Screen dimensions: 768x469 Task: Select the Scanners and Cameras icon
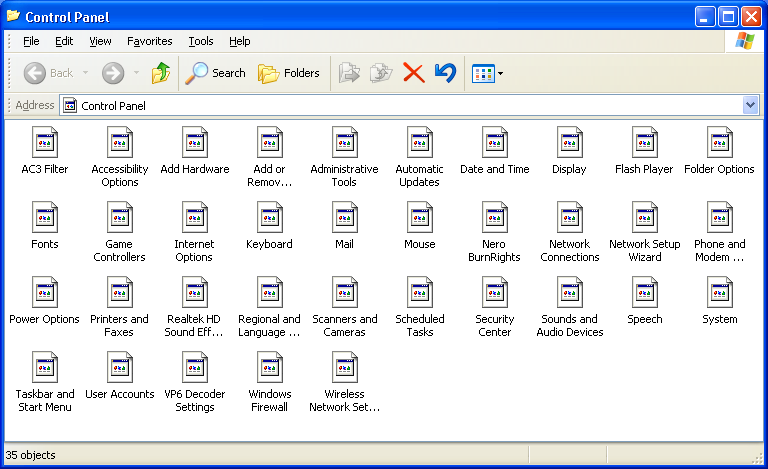coord(344,292)
